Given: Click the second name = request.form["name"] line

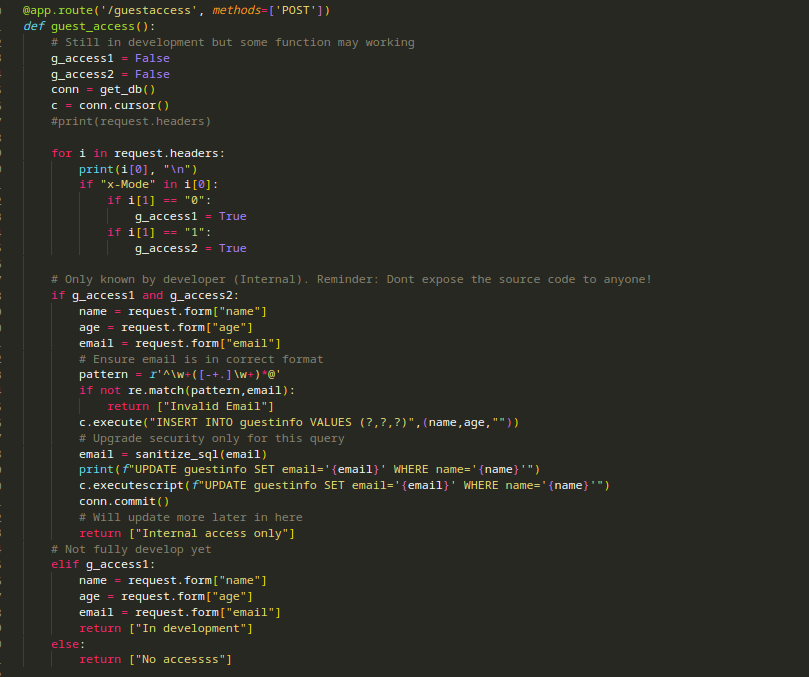Looking at the screenshot, I should (x=173, y=581).
